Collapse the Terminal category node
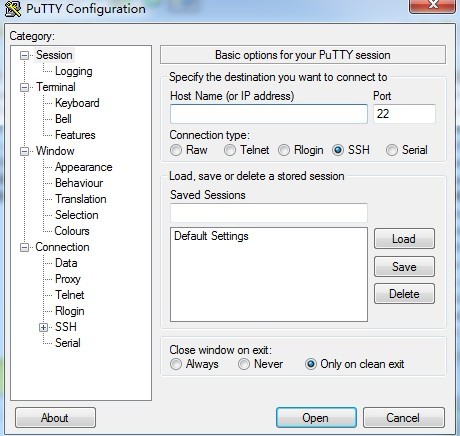The height and width of the screenshot is (436, 460). 24,87
